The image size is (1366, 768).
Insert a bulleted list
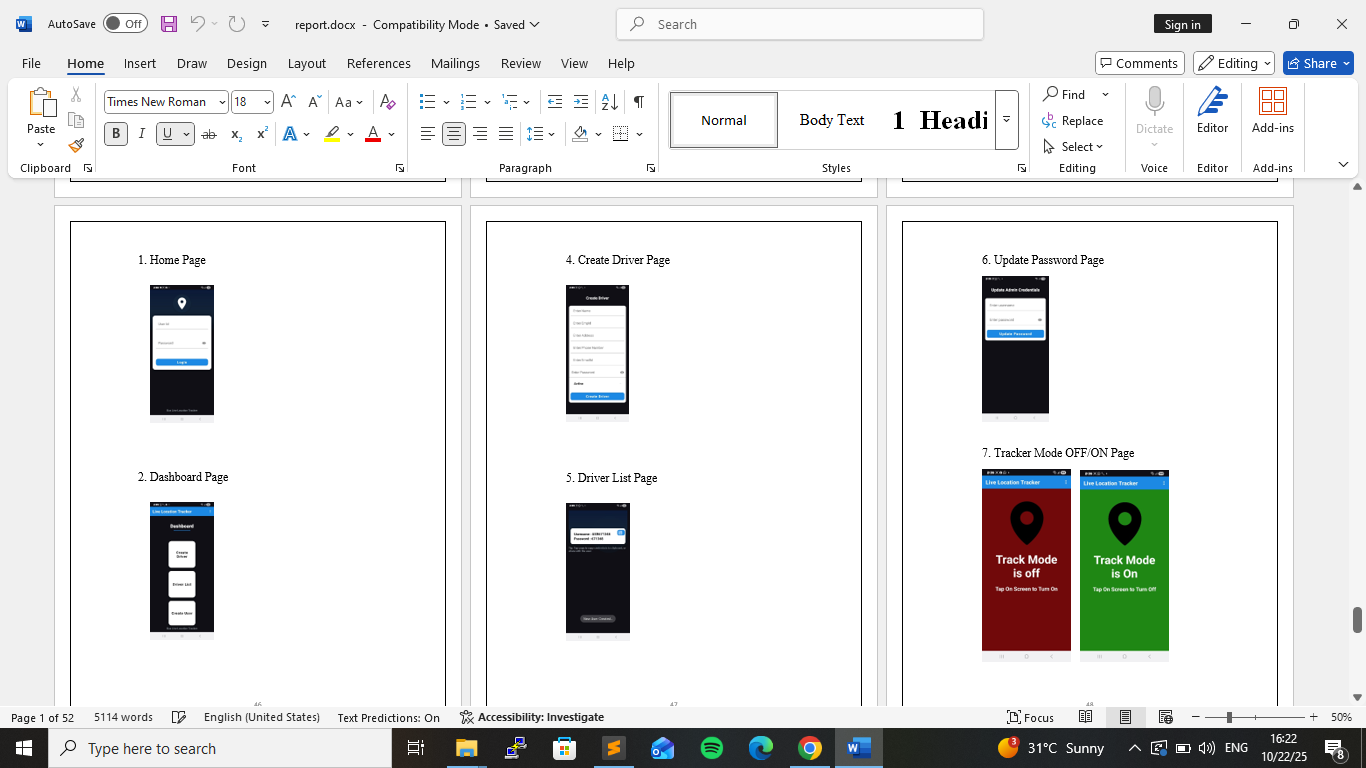[428, 102]
